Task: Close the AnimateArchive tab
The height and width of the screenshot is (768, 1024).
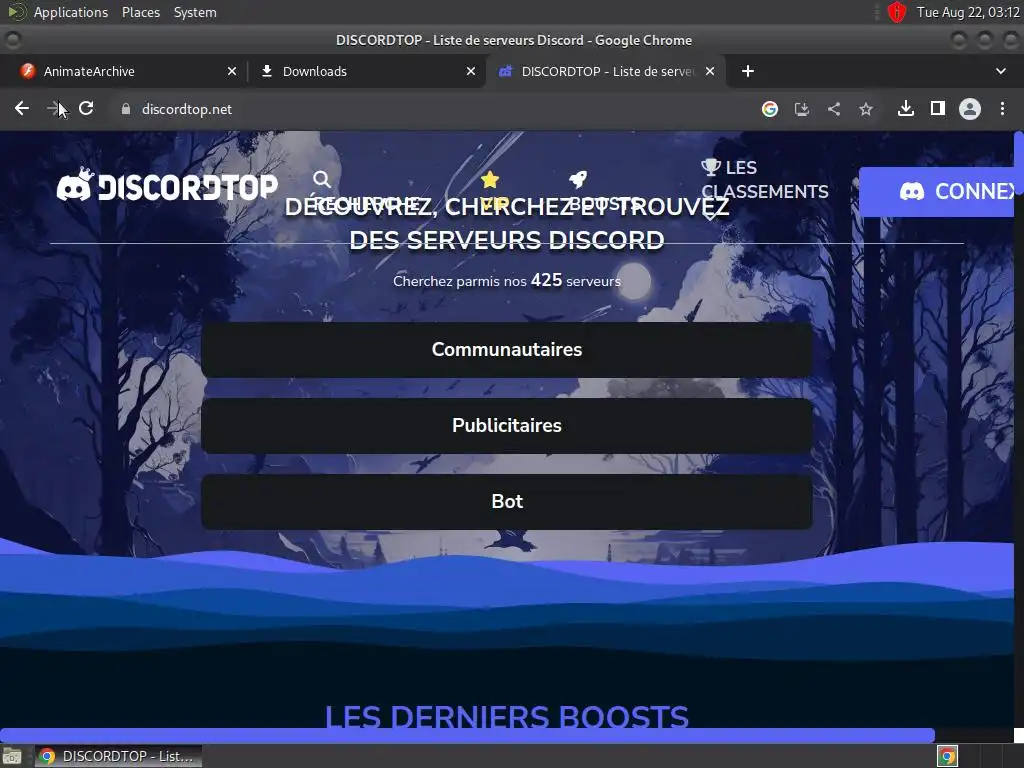Action: pyautogui.click(x=232, y=71)
